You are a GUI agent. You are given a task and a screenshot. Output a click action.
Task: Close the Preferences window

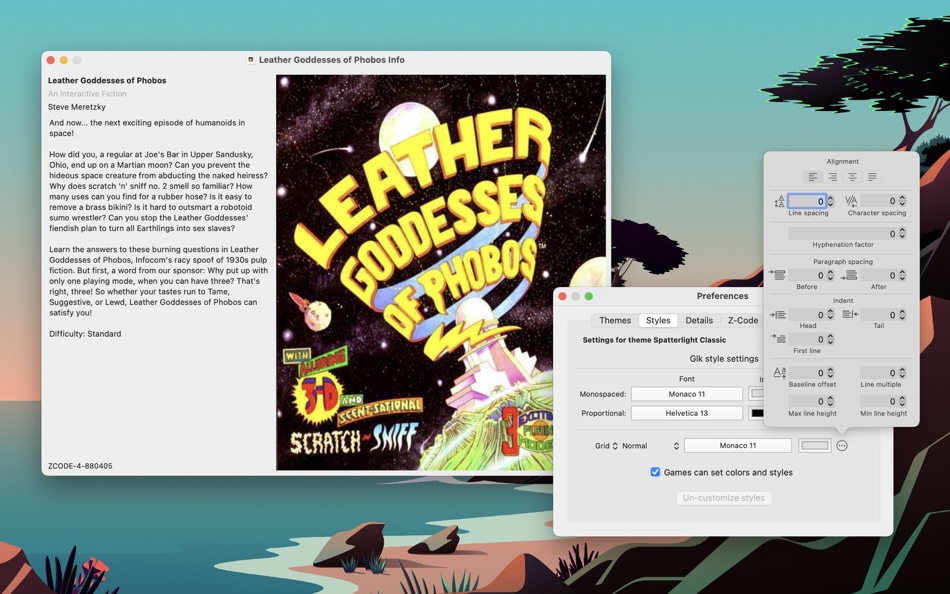pos(562,296)
